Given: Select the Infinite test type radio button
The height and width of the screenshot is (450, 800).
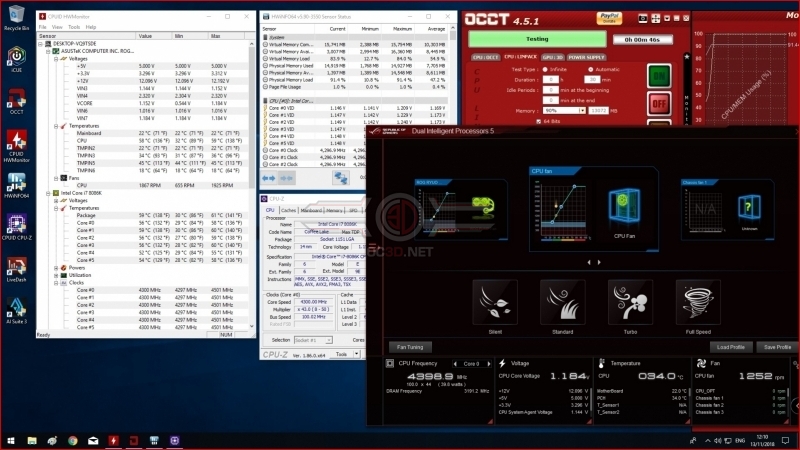Looking at the screenshot, I should (545, 69).
